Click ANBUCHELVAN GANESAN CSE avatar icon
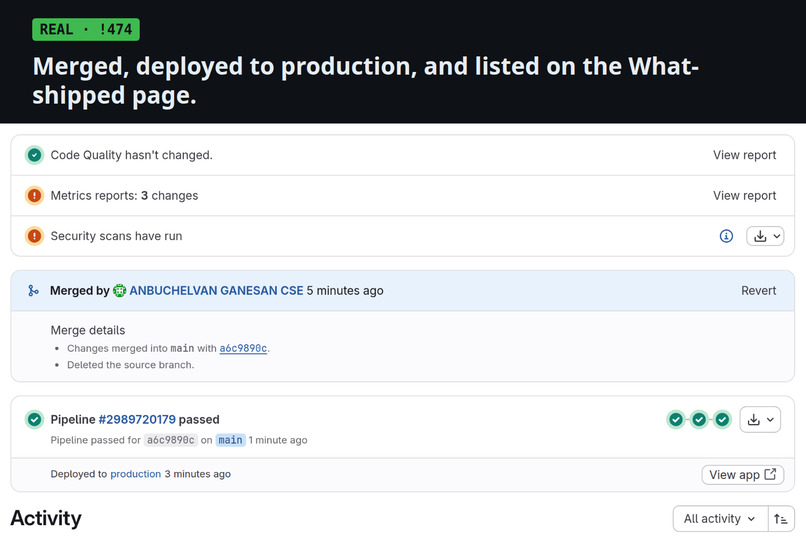 coord(119,291)
